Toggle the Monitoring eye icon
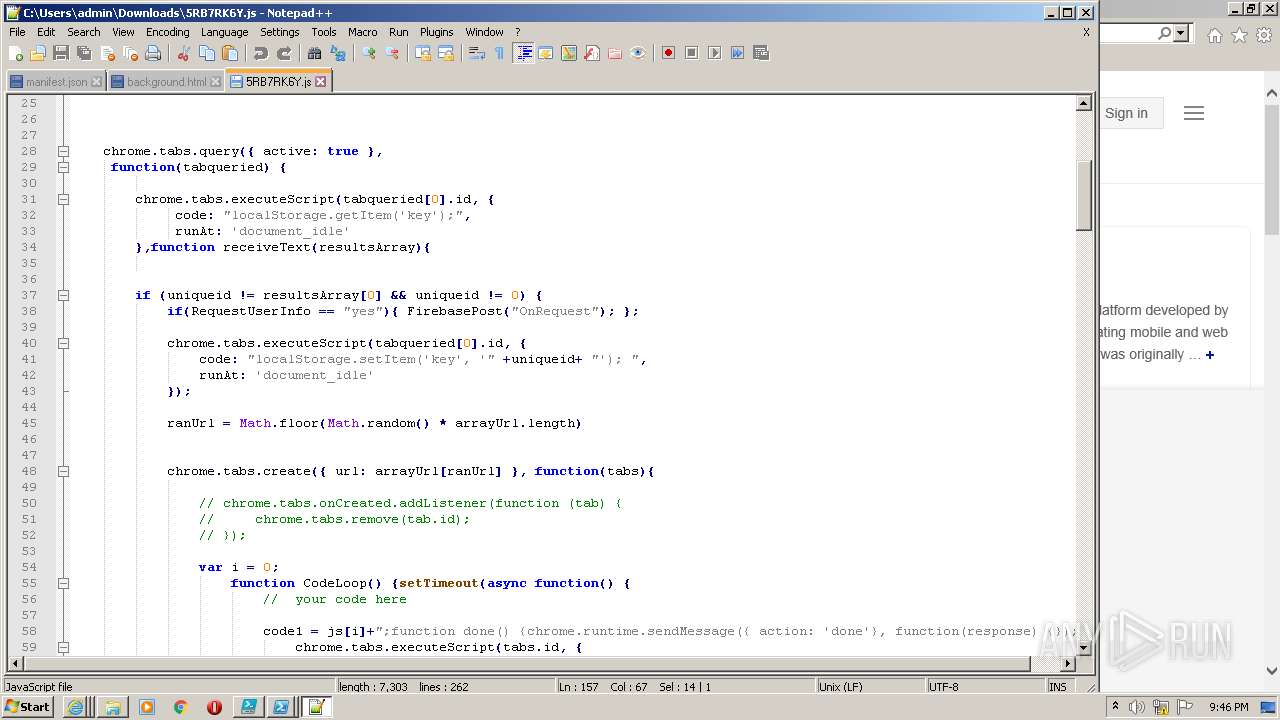The image size is (1280, 720). (638, 53)
